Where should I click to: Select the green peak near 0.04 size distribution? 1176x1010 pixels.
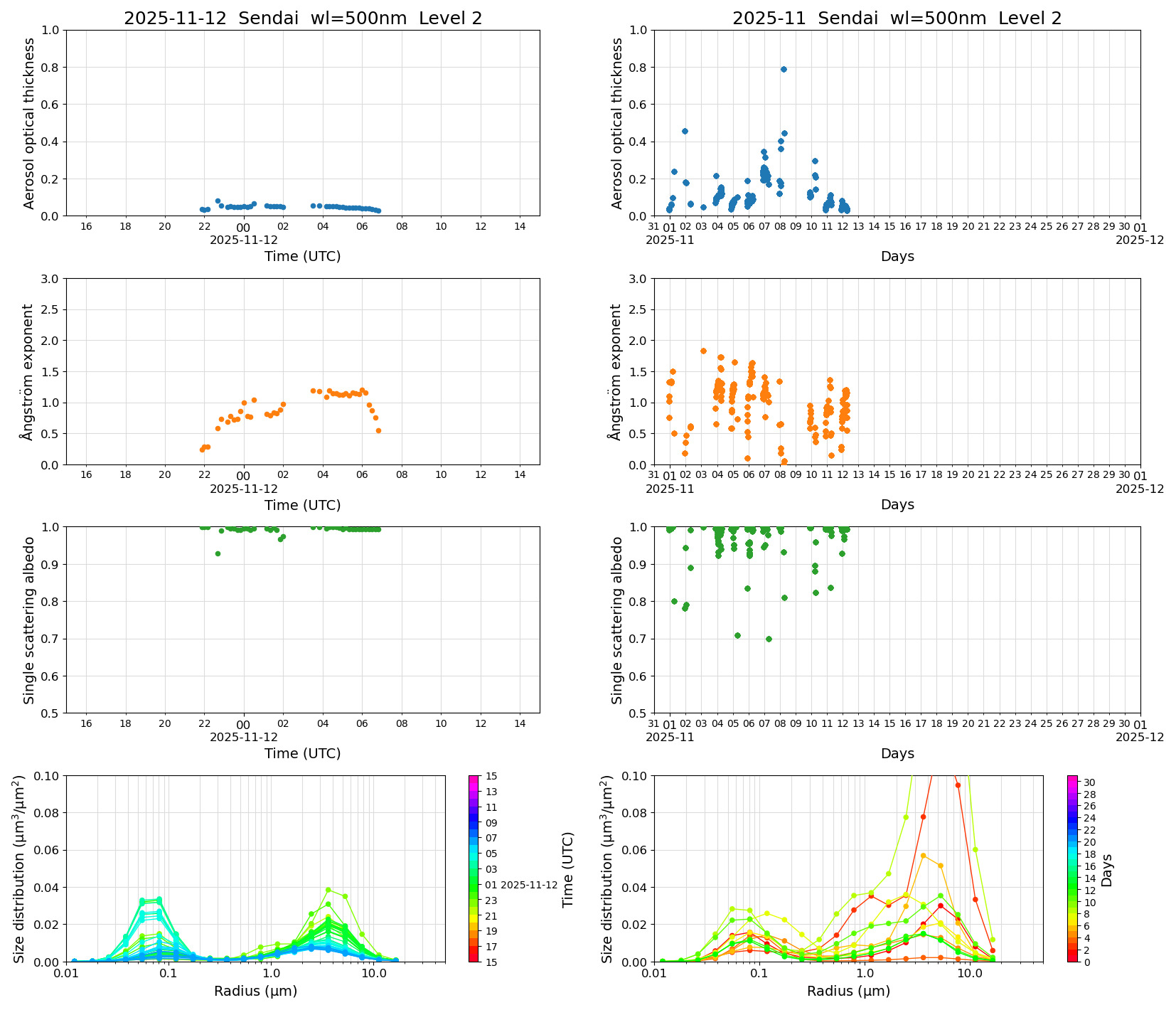pos(328,889)
